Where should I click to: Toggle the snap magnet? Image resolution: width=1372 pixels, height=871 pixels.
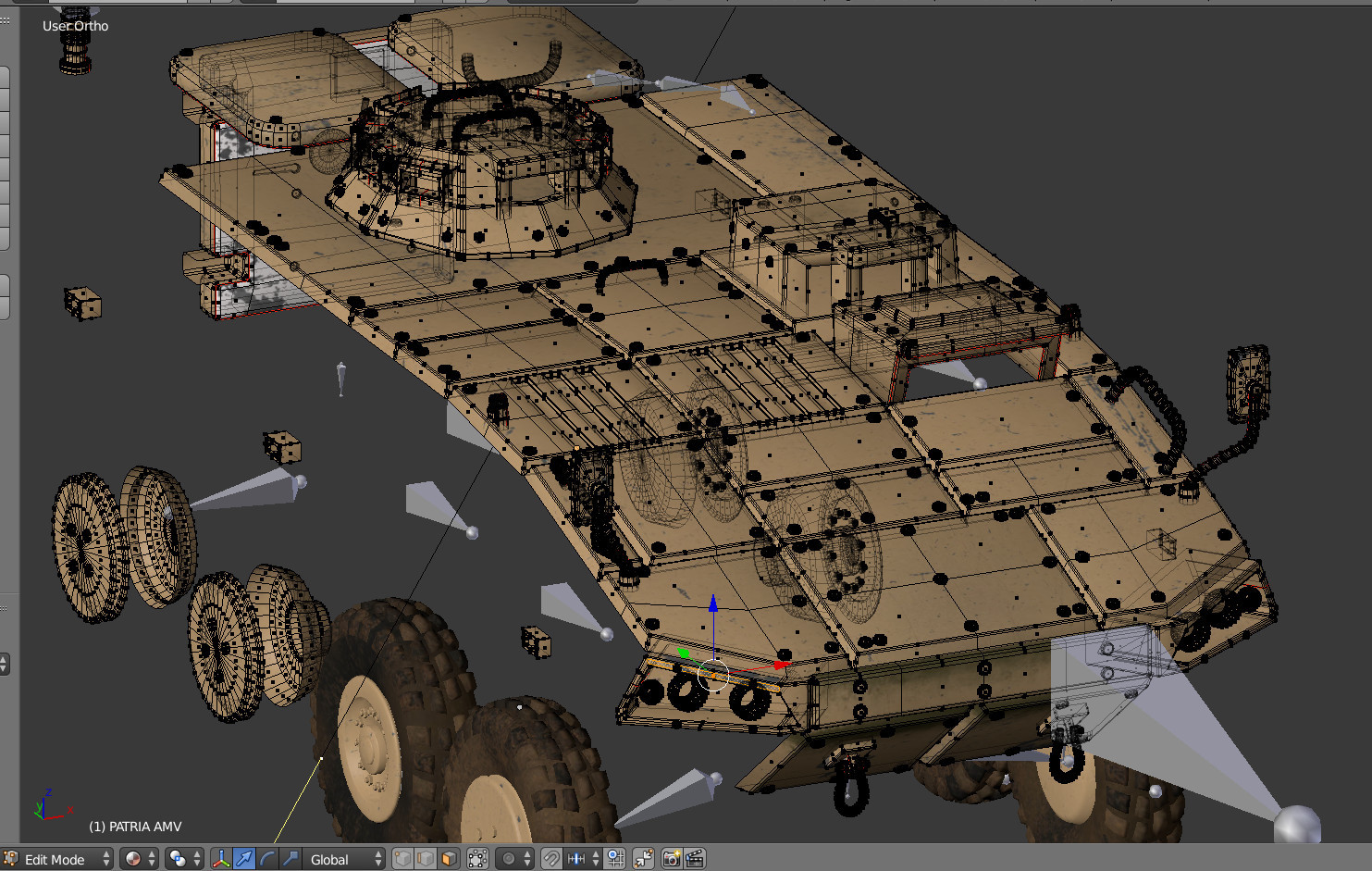[x=551, y=859]
